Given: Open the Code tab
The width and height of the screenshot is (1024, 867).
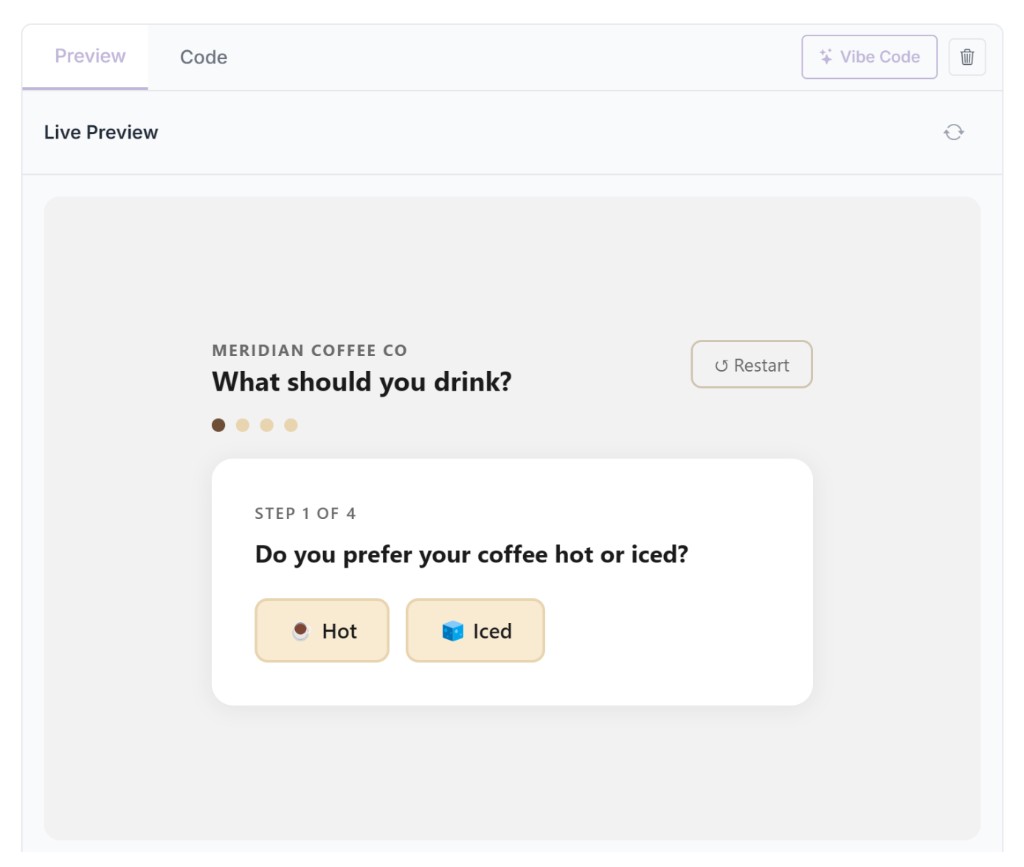Looking at the screenshot, I should 203,57.
